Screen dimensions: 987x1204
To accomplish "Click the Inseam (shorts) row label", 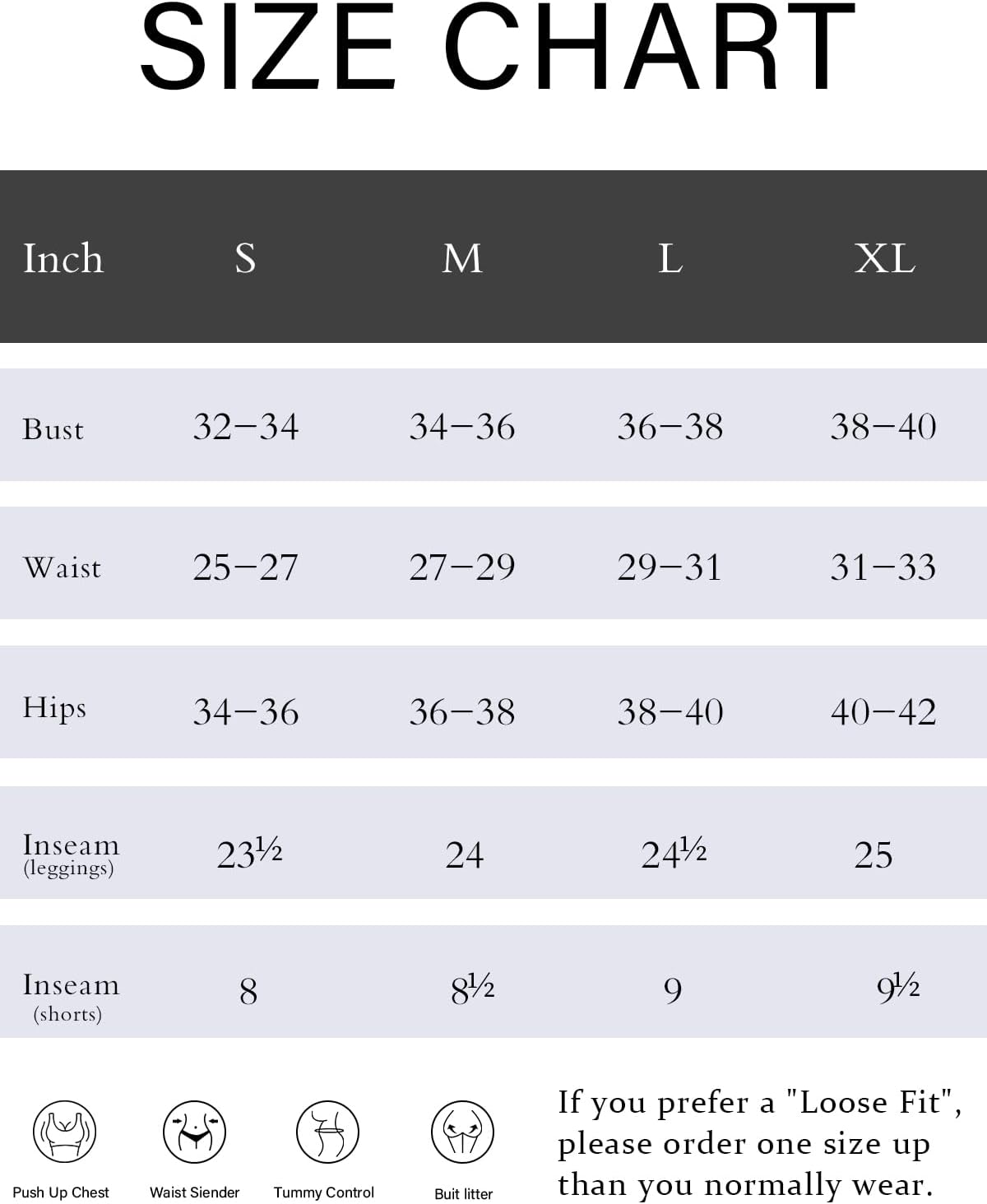I will click(x=71, y=997).
